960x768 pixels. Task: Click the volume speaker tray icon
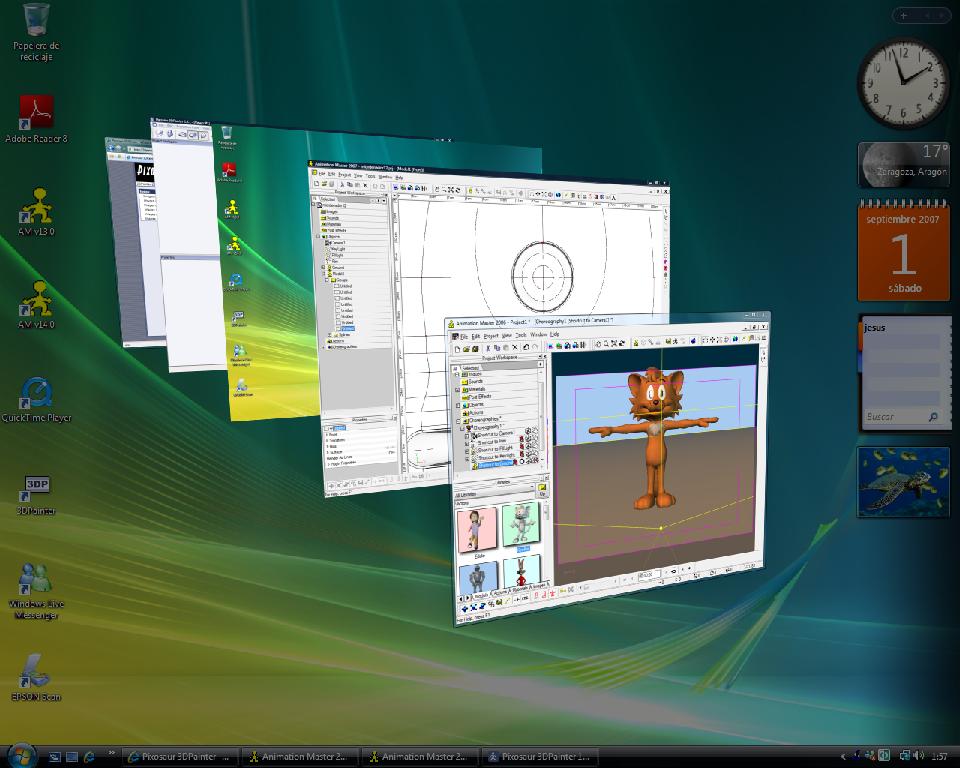918,756
